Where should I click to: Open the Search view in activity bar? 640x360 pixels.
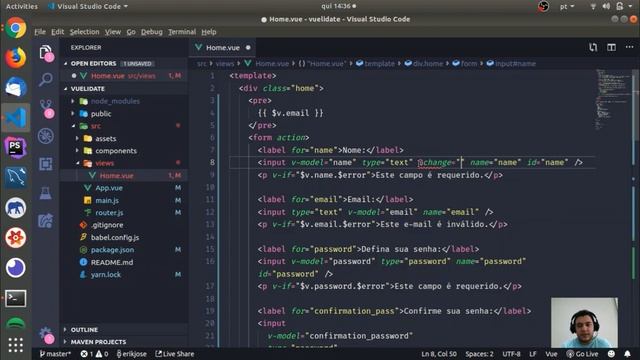coord(46,79)
